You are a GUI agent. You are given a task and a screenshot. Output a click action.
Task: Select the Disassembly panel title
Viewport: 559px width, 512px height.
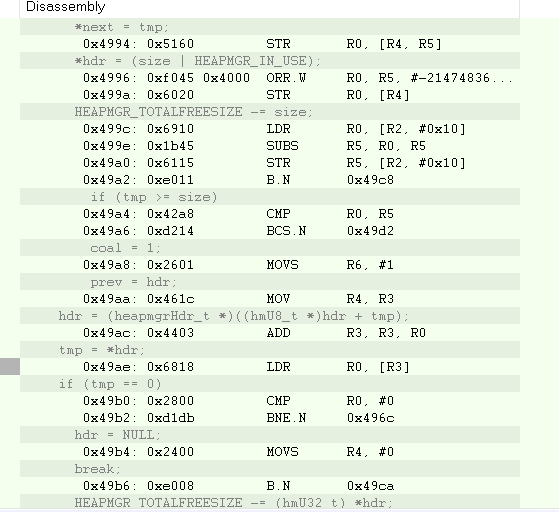point(66,6)
